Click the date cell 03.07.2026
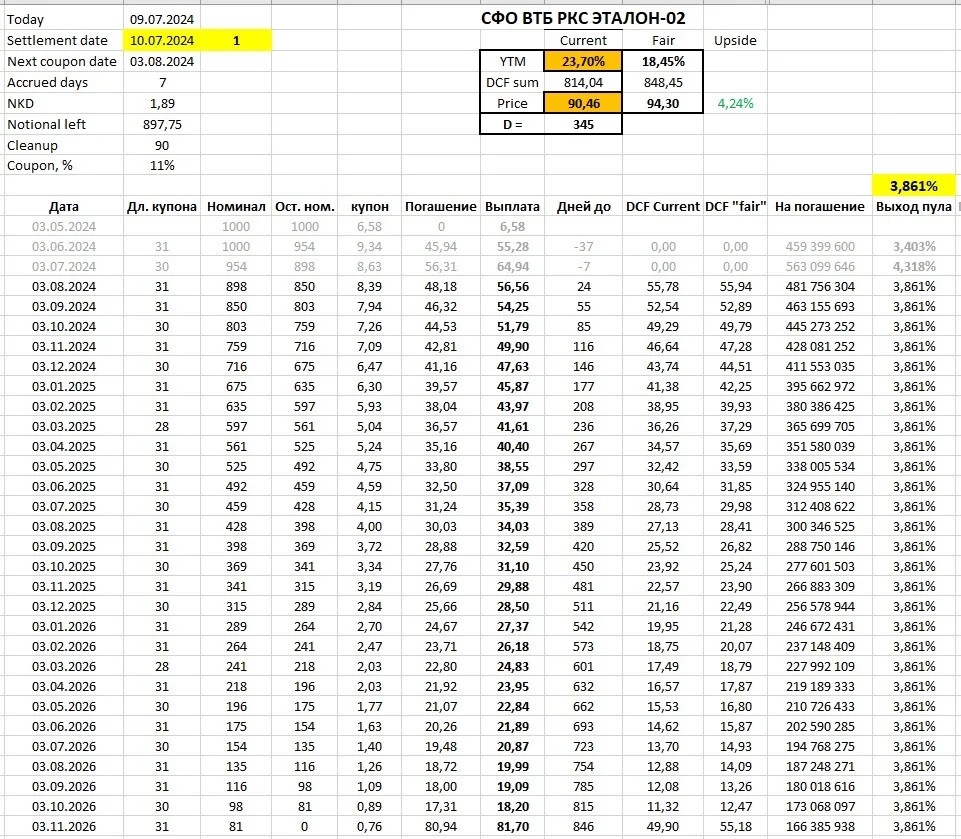961x839 pixels. click(64, 746)
